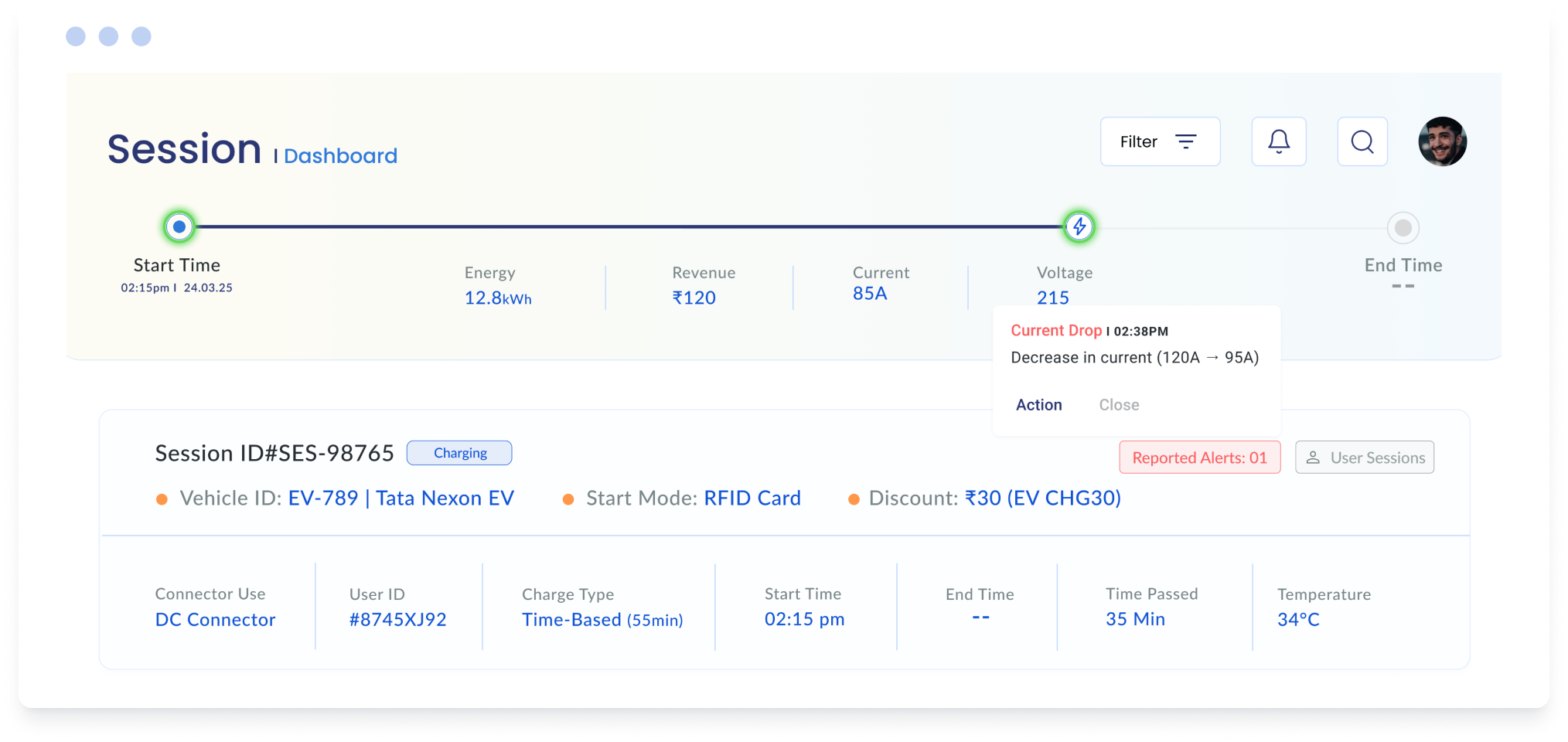This screenshot has width=1568, height=742.
Task: Click start timestamp 02:15pm 24.03.25
Action: pyautogui.click(x=176, y=288)
